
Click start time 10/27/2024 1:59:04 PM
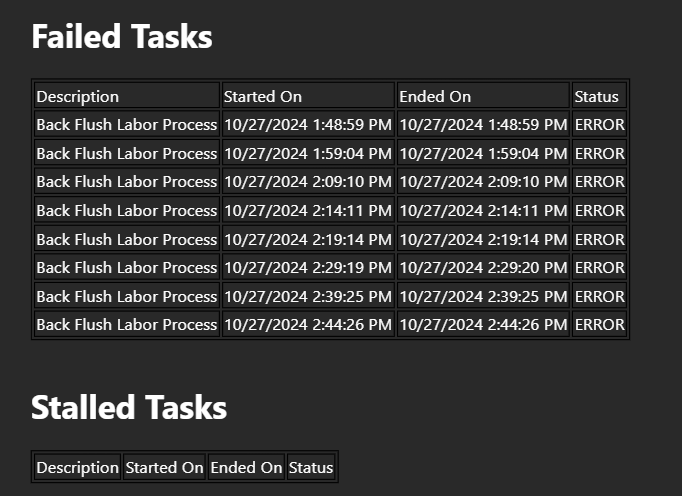click(x=308, y=153)
